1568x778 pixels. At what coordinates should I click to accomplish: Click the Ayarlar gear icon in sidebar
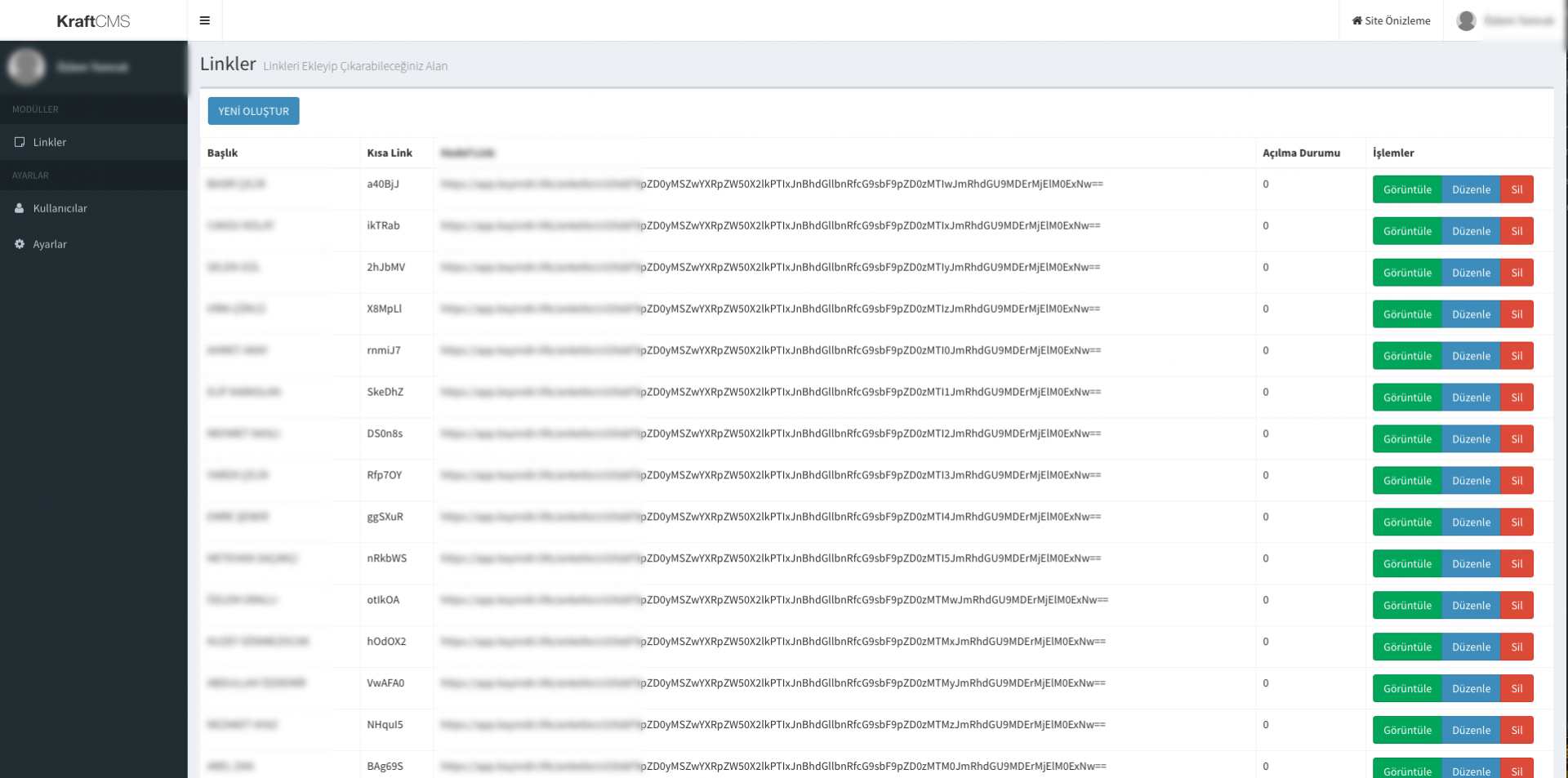click(x=20, y=244)
